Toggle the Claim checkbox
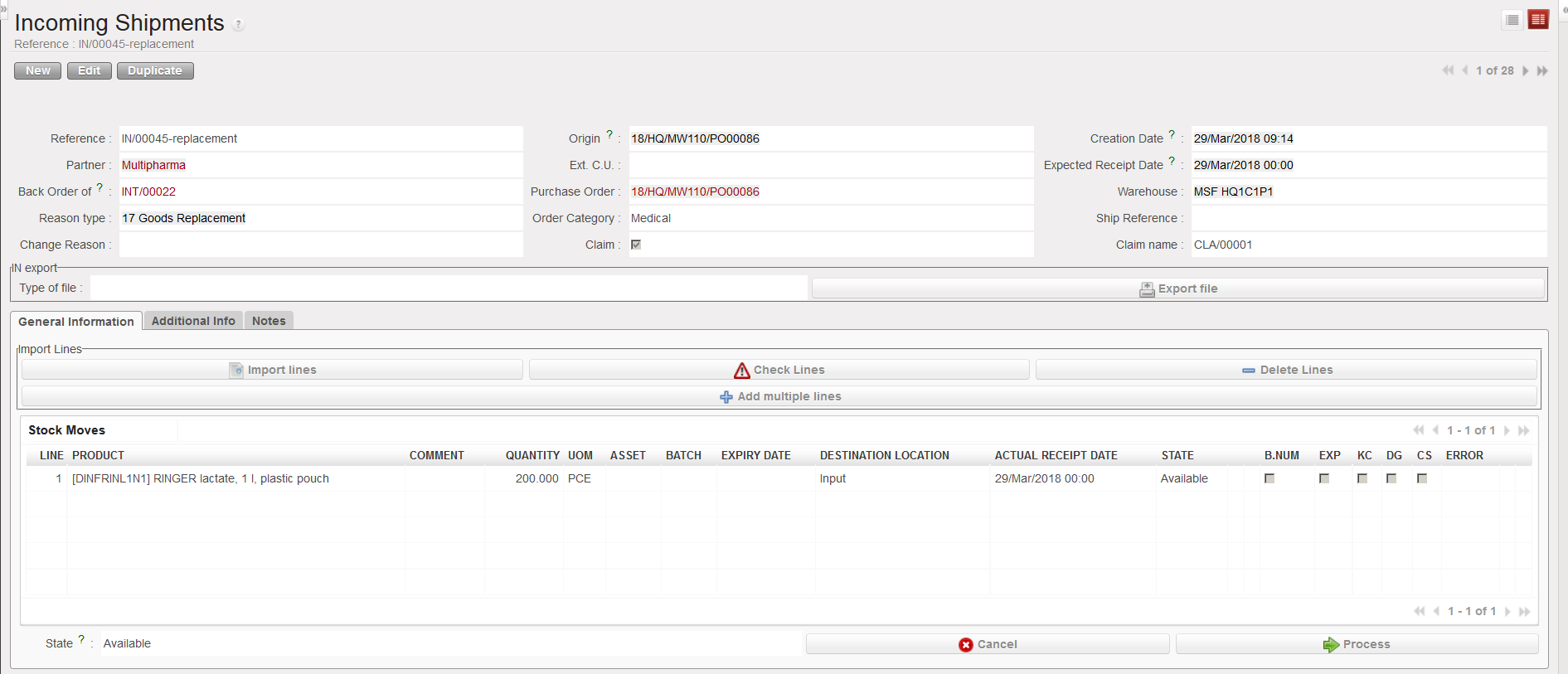 coord(636,245)
